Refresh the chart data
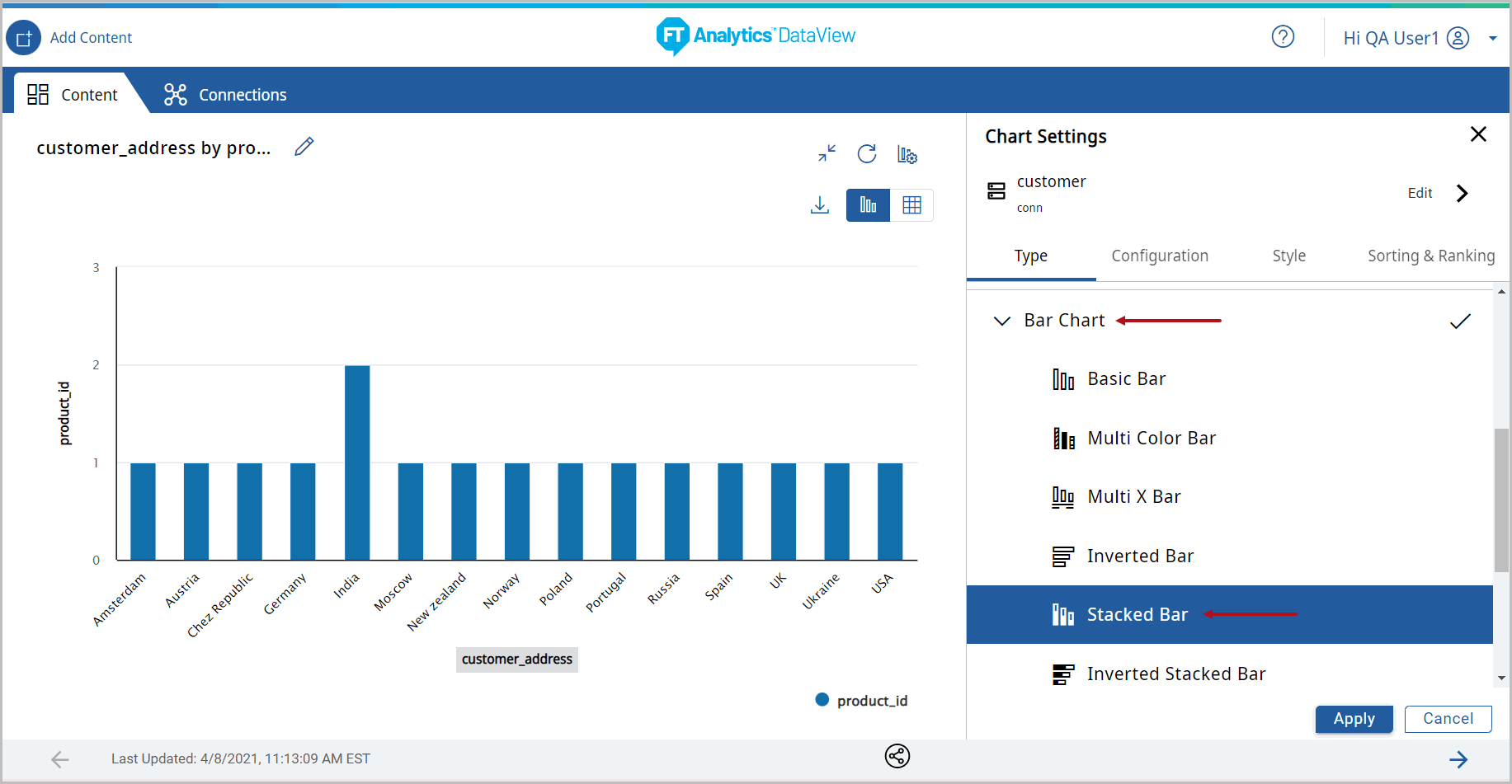 (867, 154)
